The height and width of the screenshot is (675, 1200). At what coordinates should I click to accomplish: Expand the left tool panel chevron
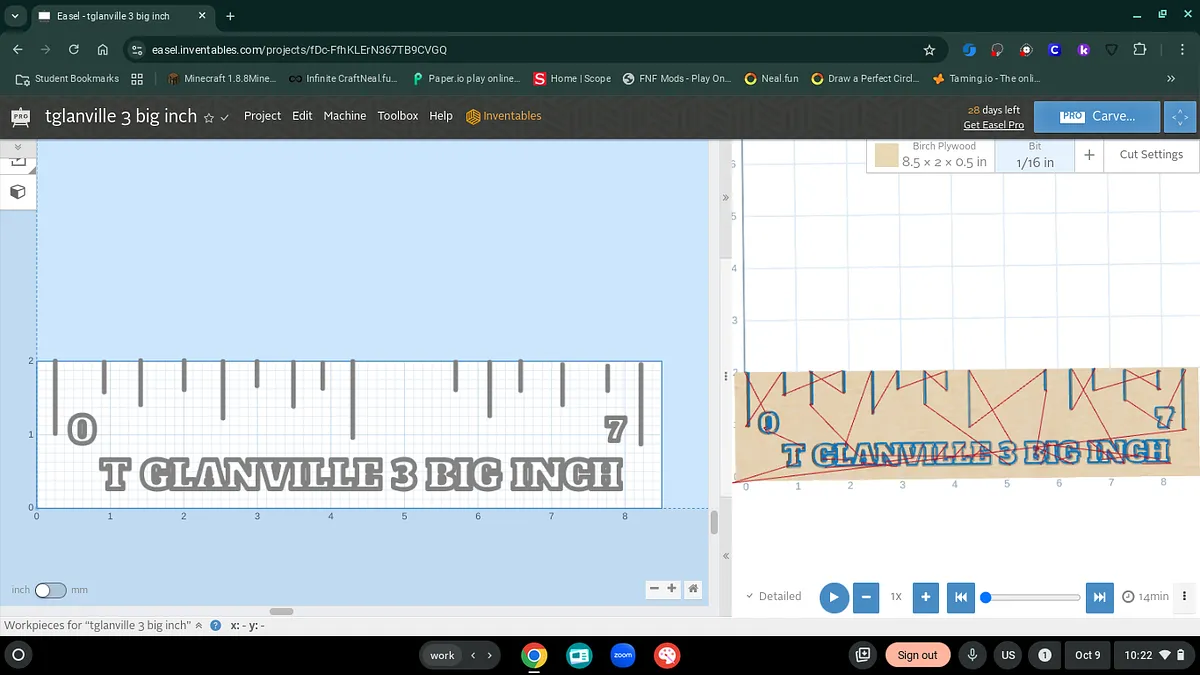(x=17, y=147)
